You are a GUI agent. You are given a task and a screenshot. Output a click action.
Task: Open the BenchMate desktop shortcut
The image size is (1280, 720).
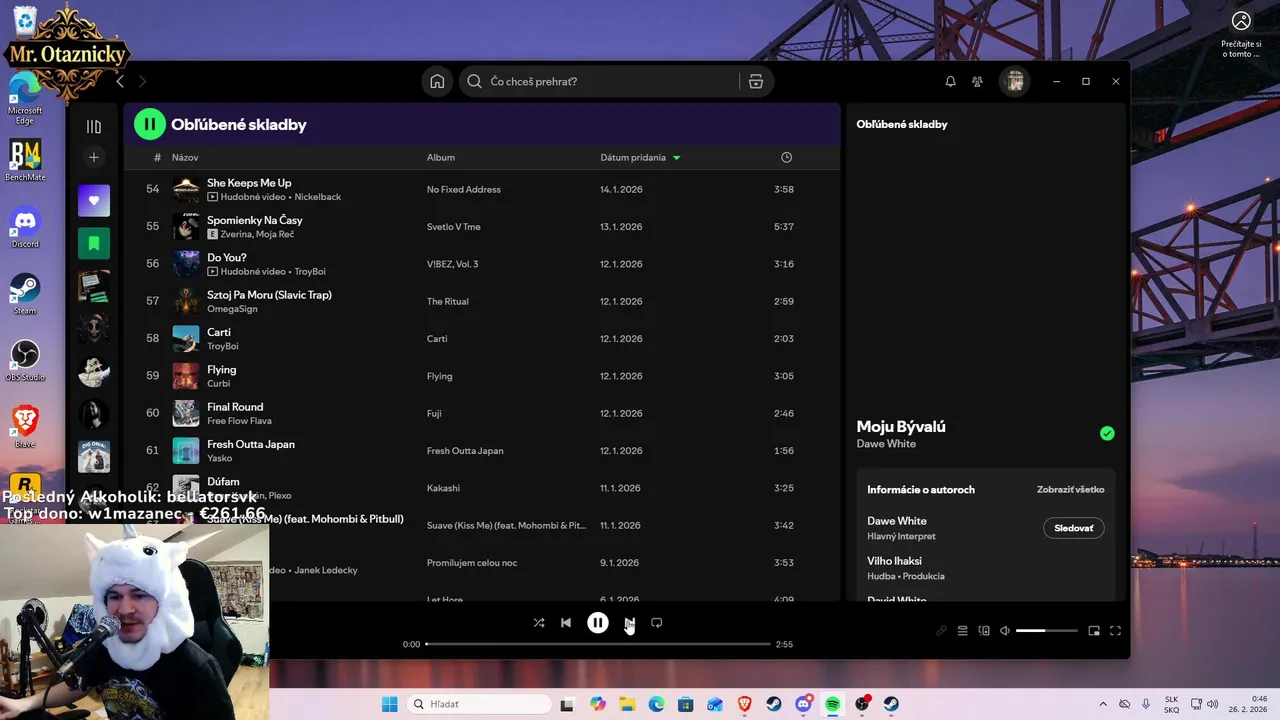tap(25, 161)
